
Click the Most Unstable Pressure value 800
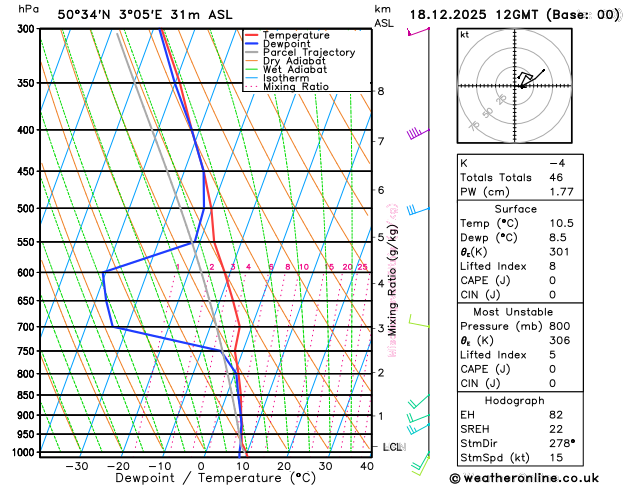pos(560,326)
